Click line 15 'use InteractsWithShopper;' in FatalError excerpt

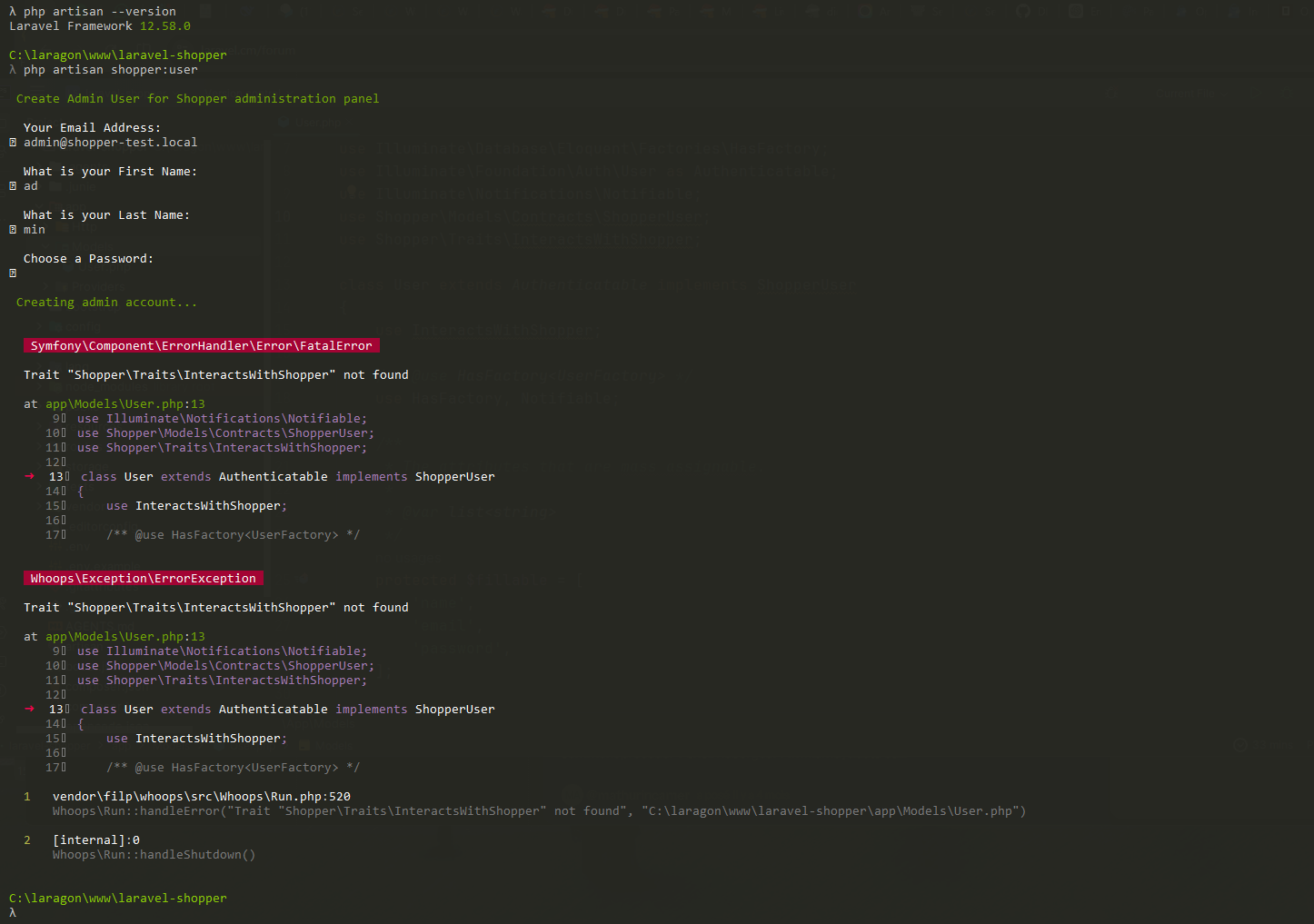coord(197,506)
